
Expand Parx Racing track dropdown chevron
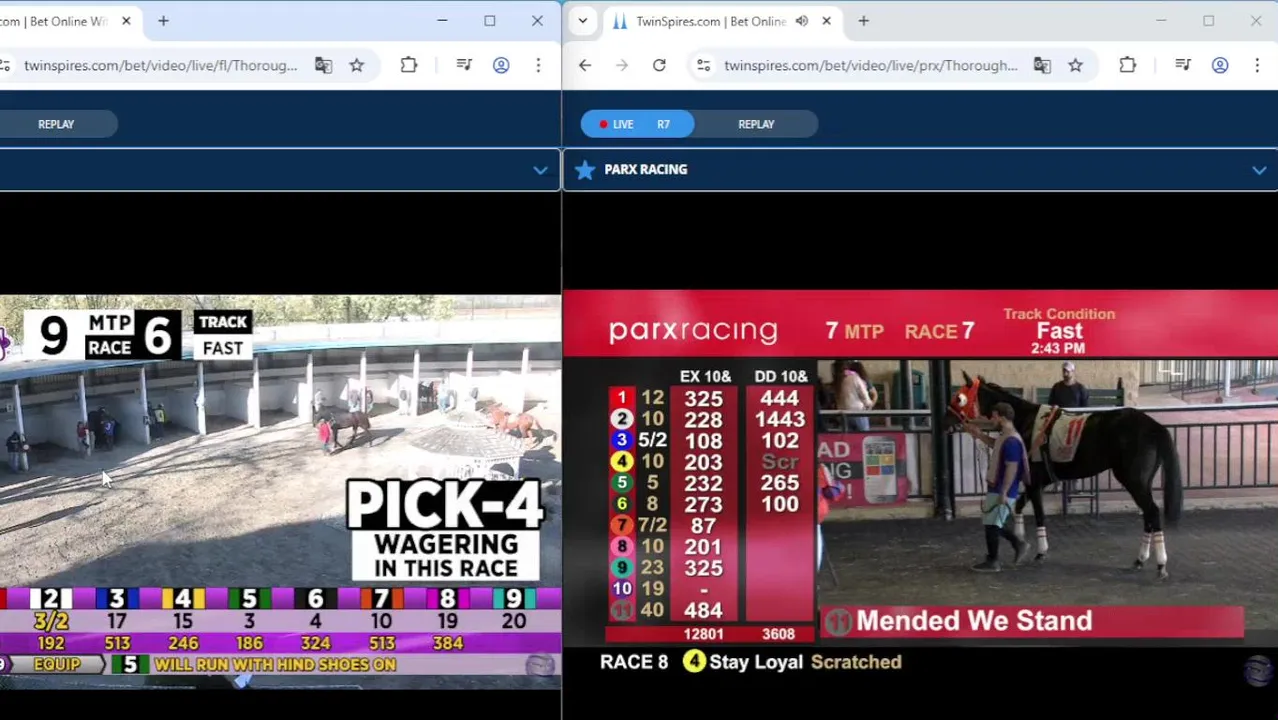(1259, 170)
